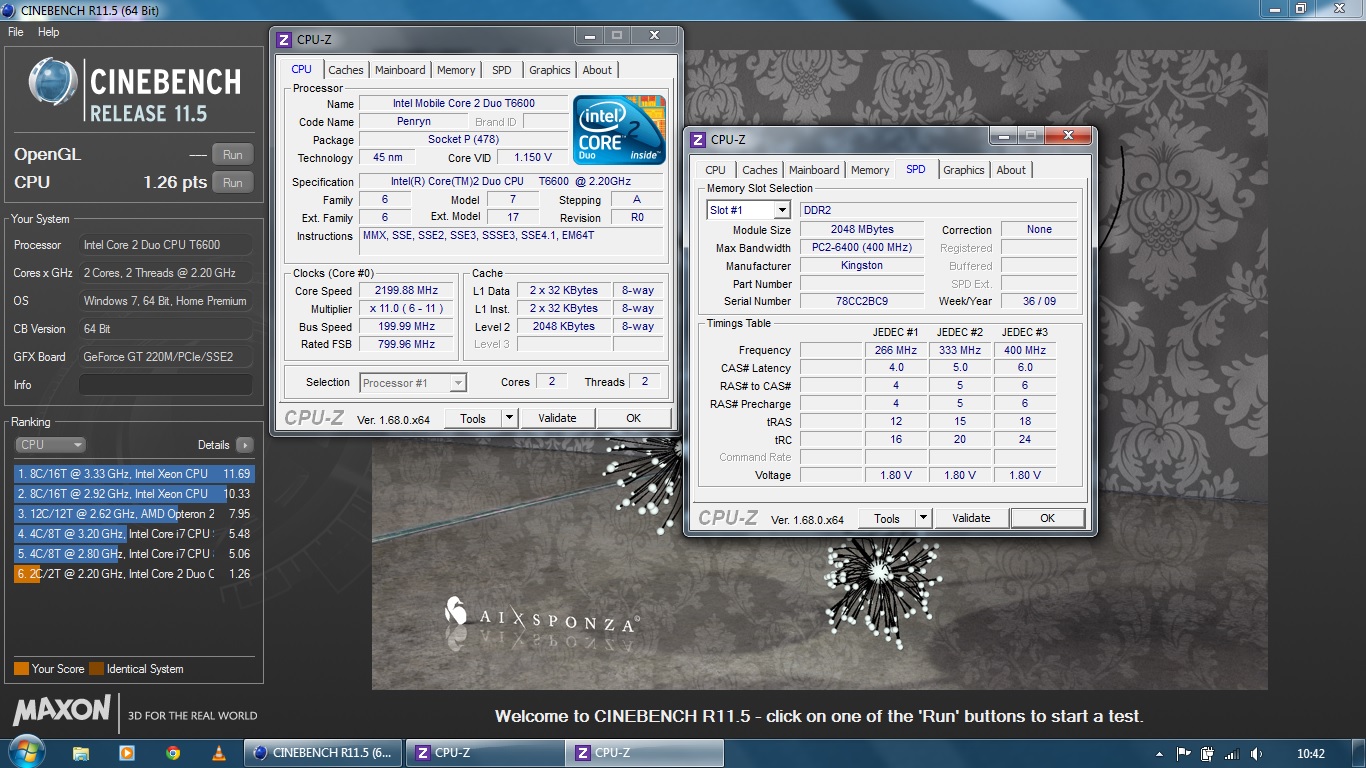Image resolution: width=1366 pixels, height=768 pixels.
Task: Select ranking row 2C/2T @ 2.20 GHz
Action: [x=133, y=574]
